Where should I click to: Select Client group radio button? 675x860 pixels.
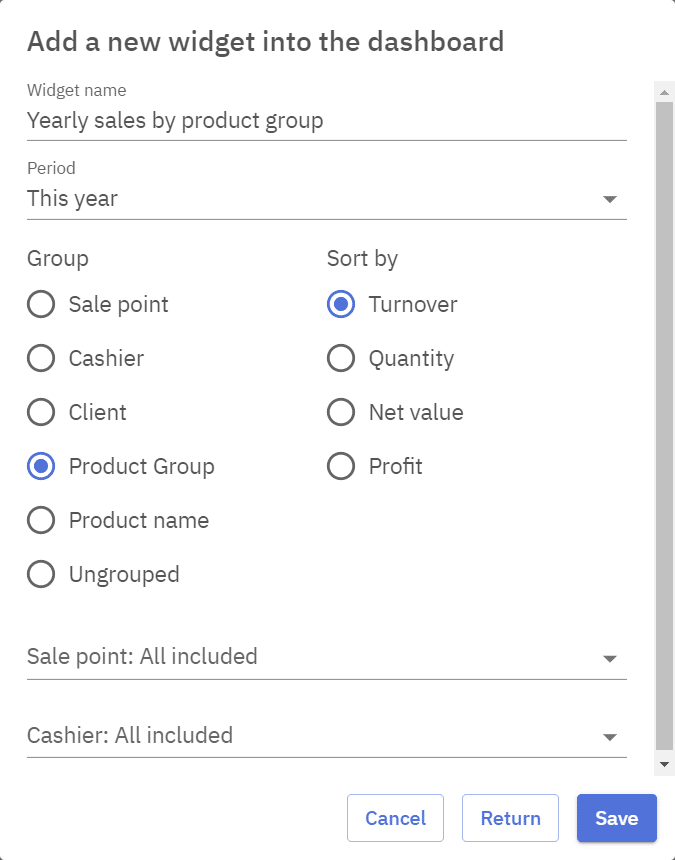[x=41, y=413]
